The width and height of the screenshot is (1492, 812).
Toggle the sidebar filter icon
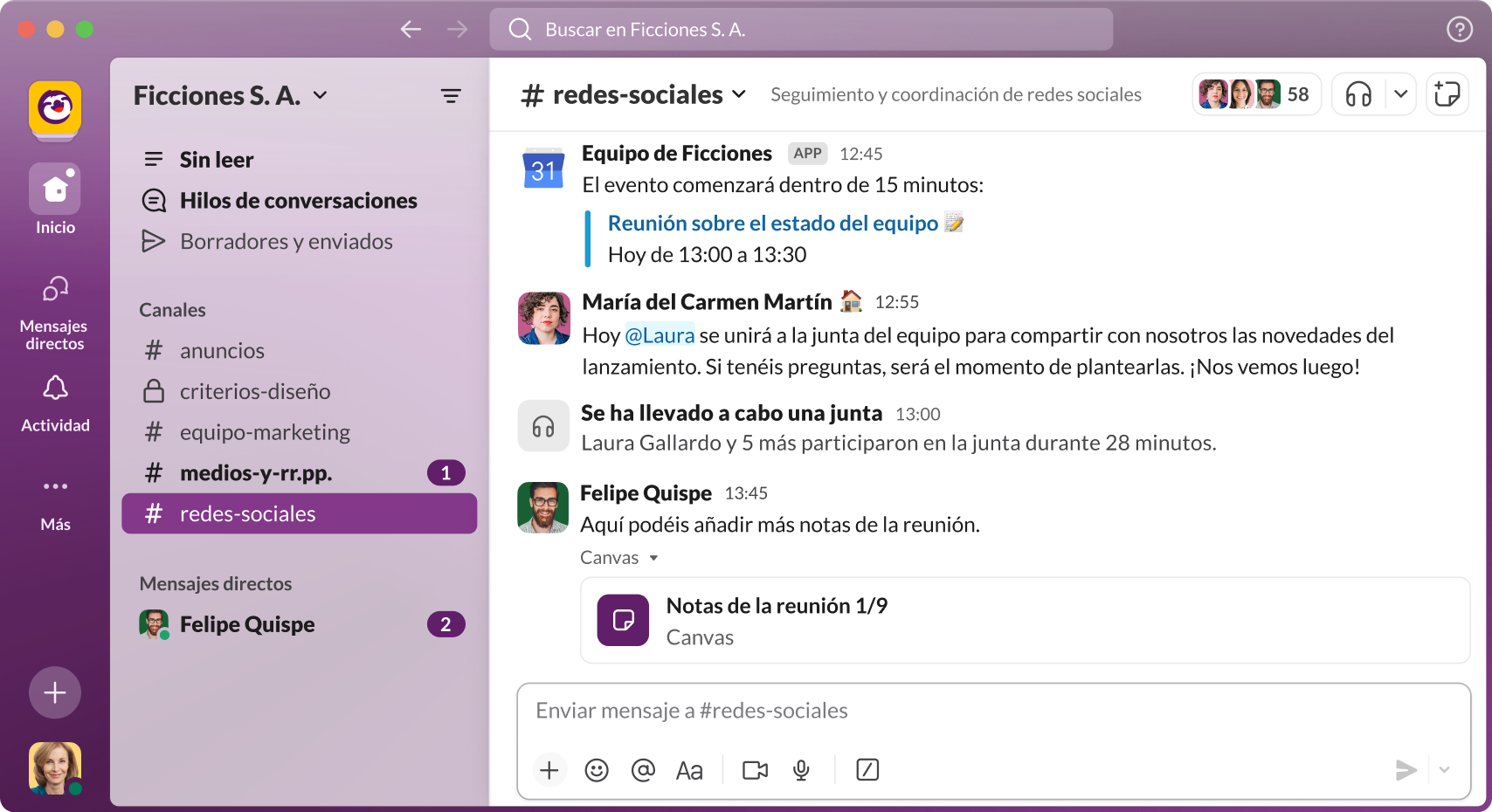click(x=452, y=95)
